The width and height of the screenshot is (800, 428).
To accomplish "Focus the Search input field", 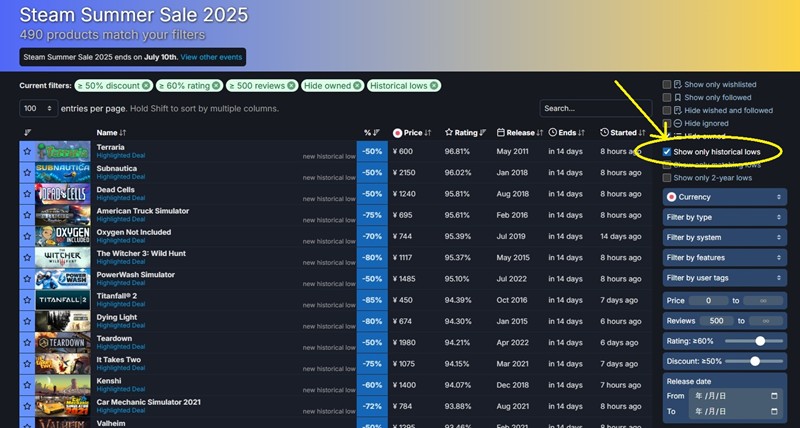I will tap(595, 109).
